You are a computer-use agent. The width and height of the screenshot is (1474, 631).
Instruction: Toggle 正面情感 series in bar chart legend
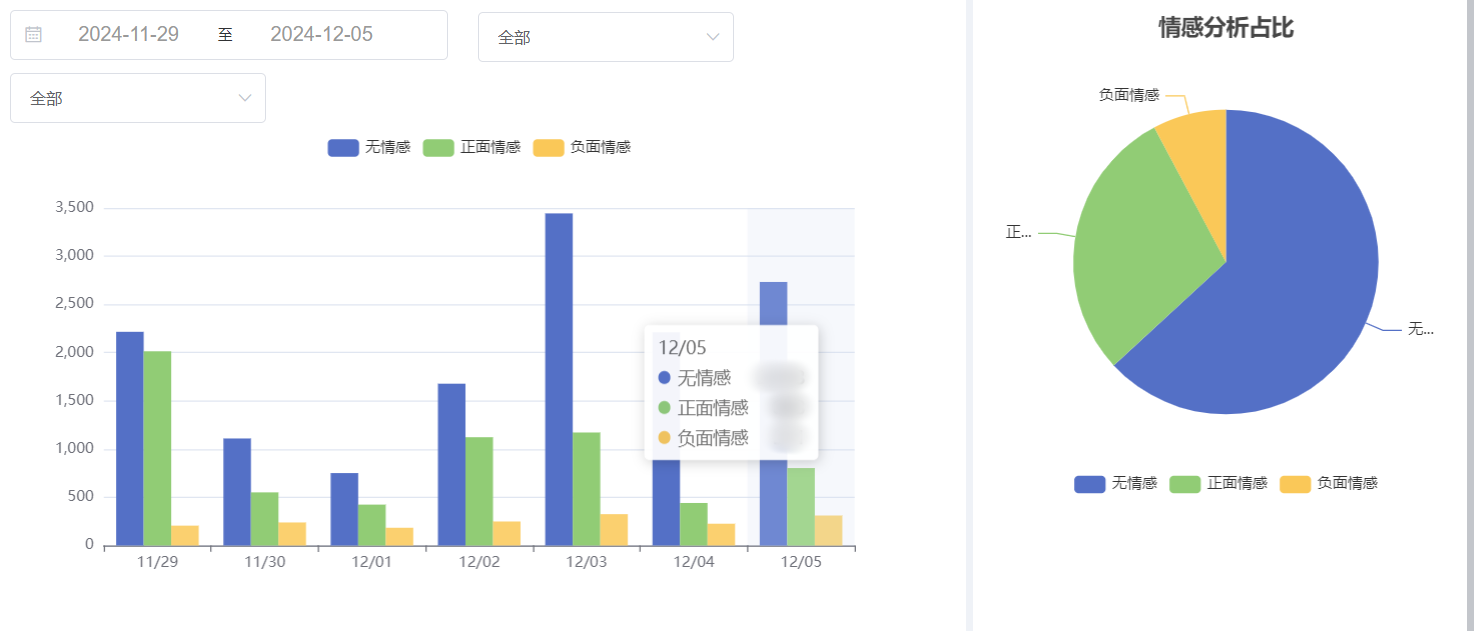pyautogui.click(x=472, y=148)
